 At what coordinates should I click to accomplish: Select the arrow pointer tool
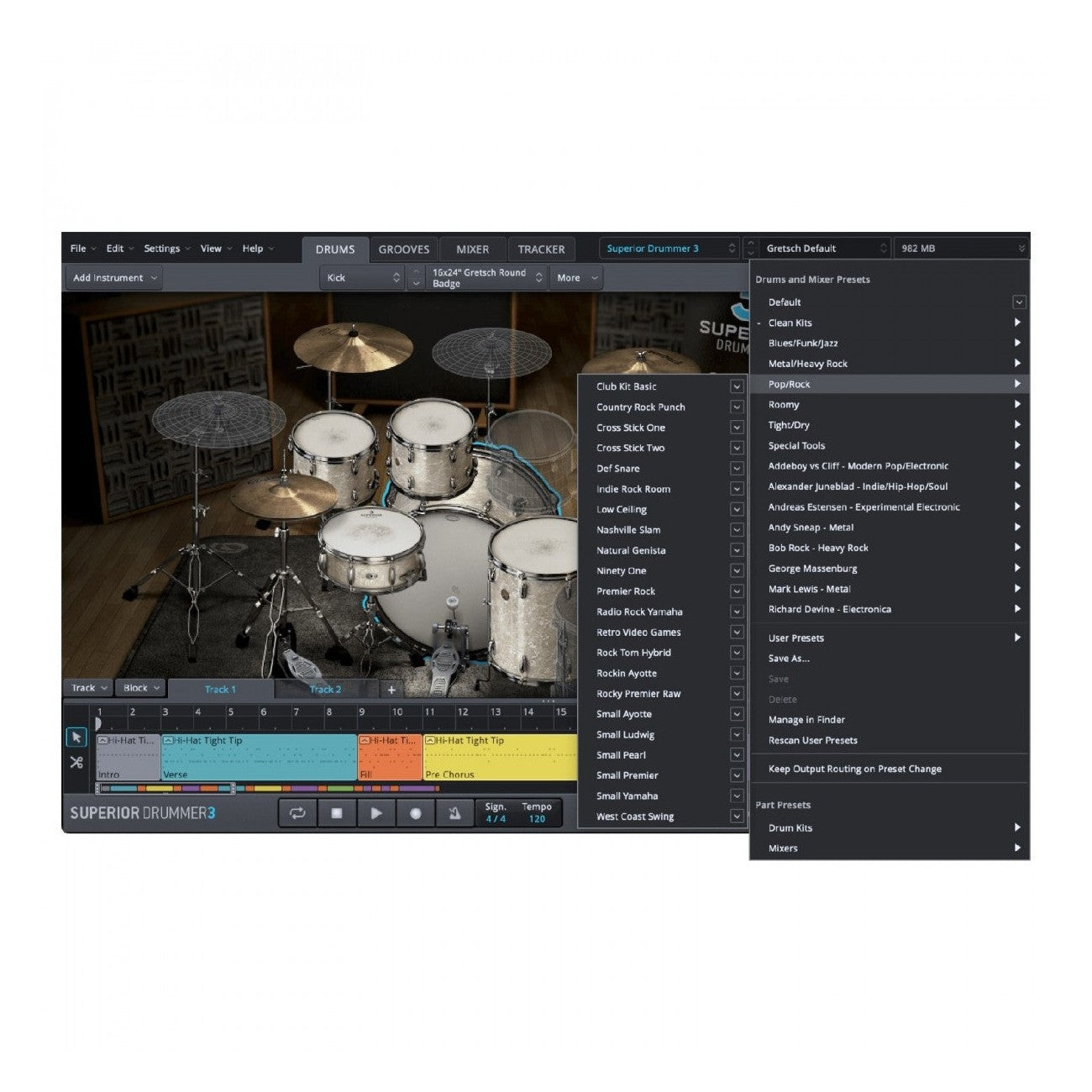click(x=76, y=737)
